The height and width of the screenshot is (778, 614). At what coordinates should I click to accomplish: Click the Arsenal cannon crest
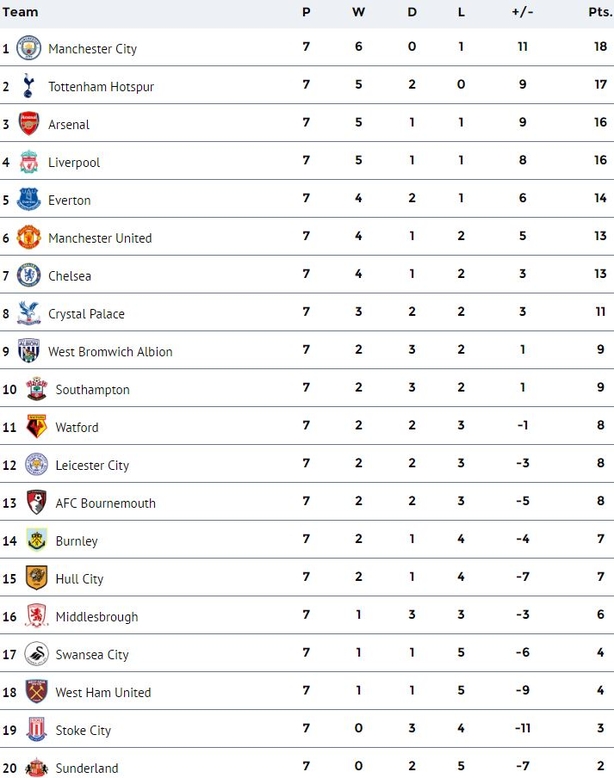[x=29, y=124]
